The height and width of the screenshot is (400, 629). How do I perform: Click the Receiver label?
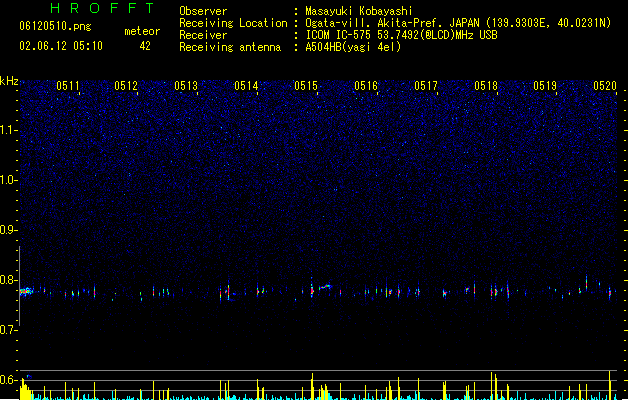(x=203, y=35)
